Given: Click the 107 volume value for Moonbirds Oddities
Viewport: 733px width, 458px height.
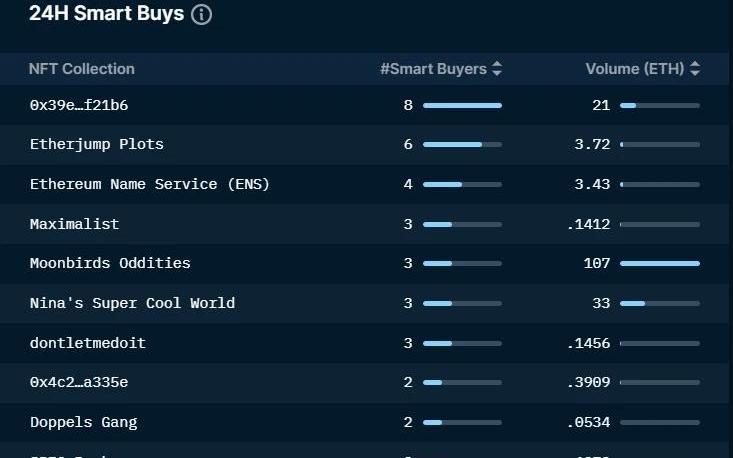Looking at the screenshot, I should coord(597,263).
